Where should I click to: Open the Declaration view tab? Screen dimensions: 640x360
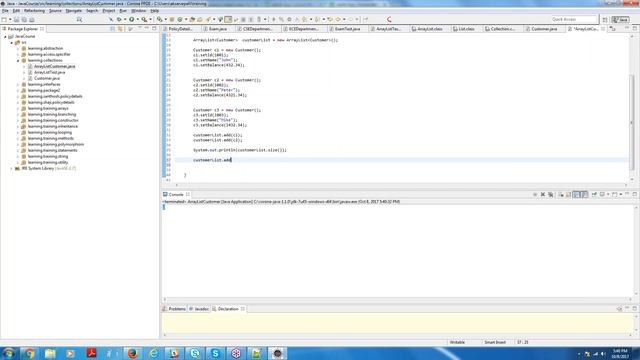point(228,309)
